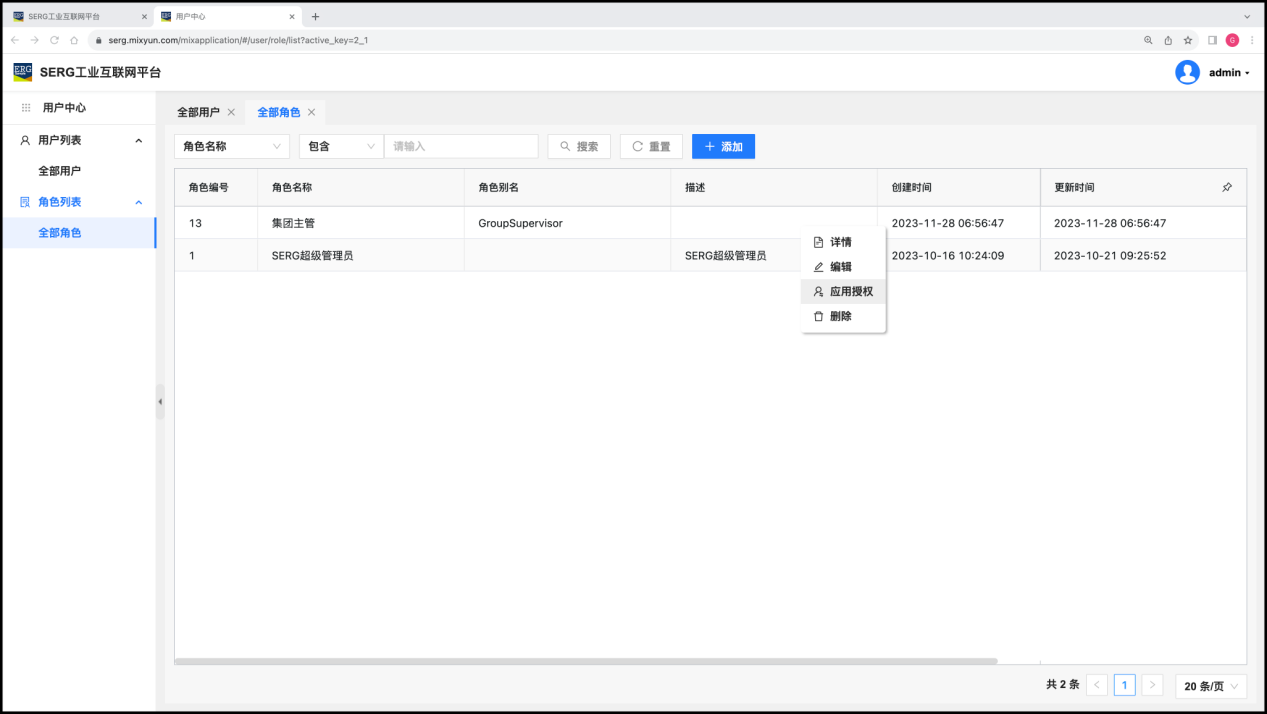Close the 全部用户 tab
Screen dimensions: 1267x714
click(x=231, y=112)
